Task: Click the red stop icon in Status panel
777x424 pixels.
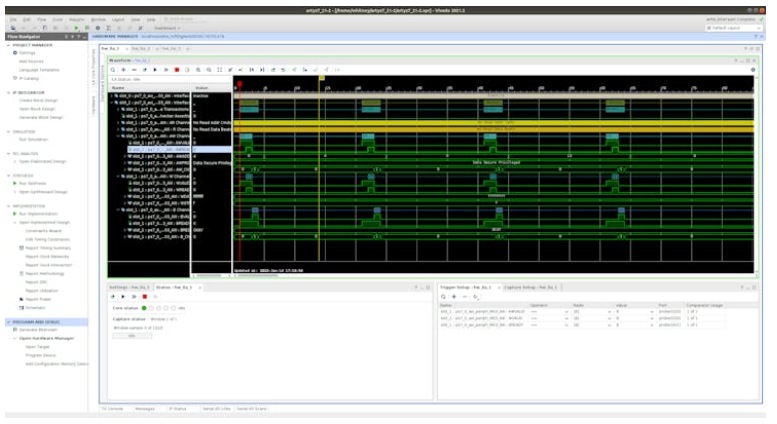Action: [143, 296]
